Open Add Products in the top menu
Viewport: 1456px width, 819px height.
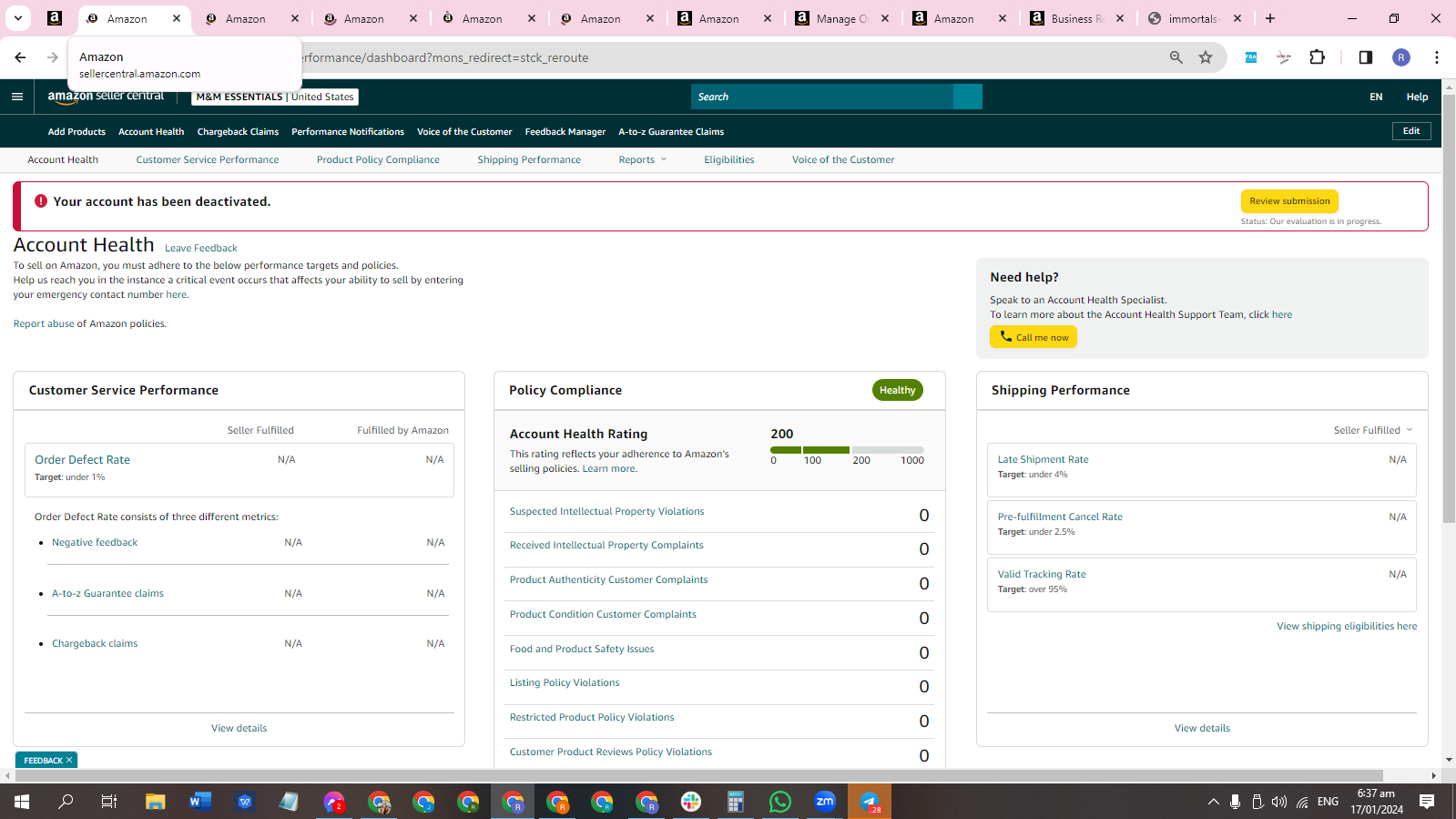[76, 131]
